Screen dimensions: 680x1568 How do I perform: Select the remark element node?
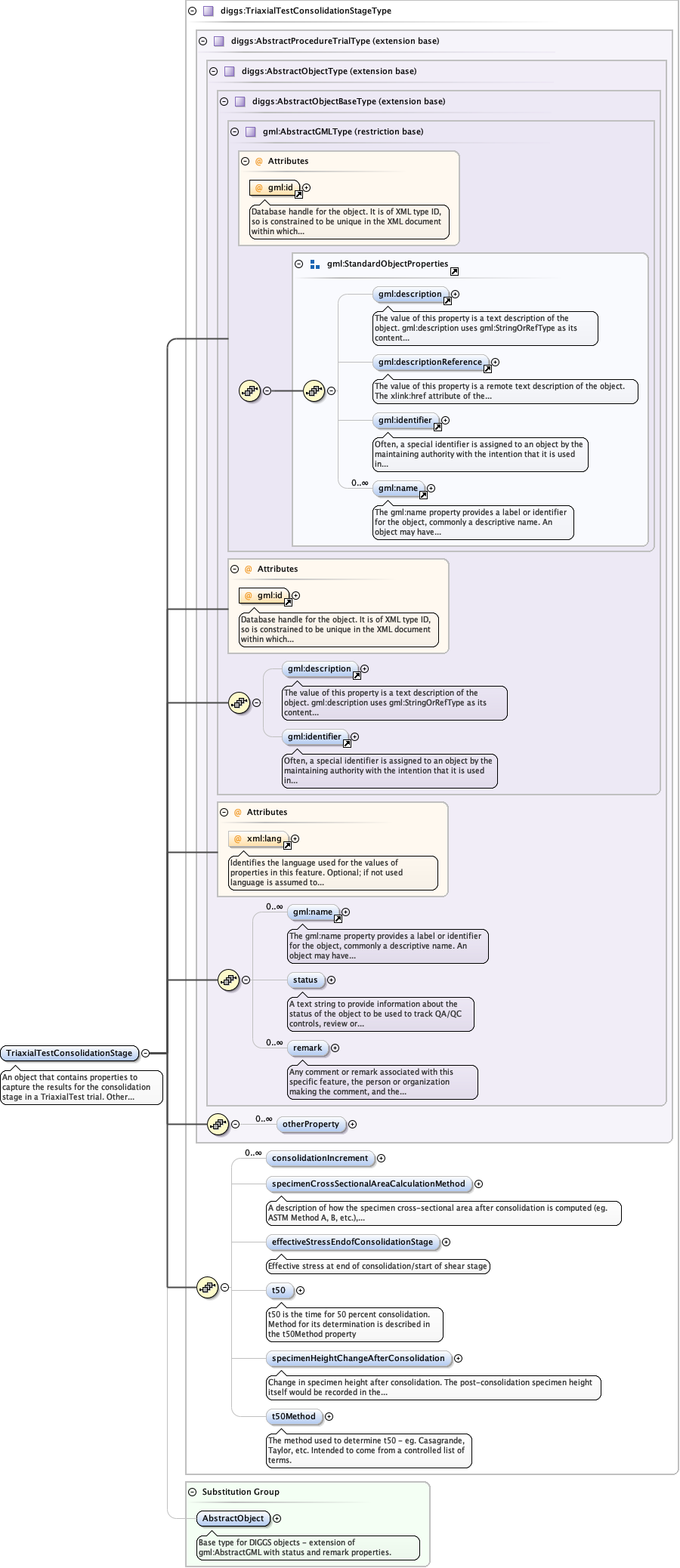pyautogui.click(x=307, y=1048)
